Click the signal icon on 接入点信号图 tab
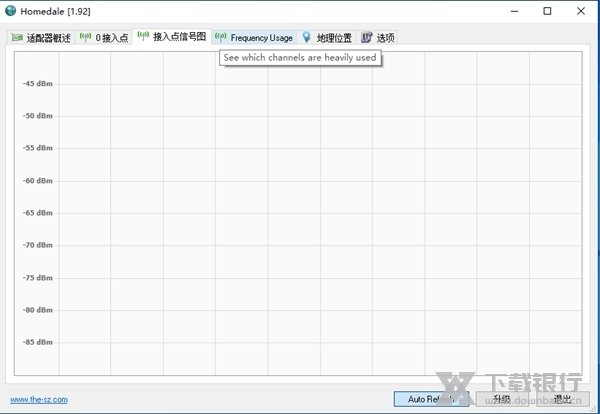 (143, 36)
